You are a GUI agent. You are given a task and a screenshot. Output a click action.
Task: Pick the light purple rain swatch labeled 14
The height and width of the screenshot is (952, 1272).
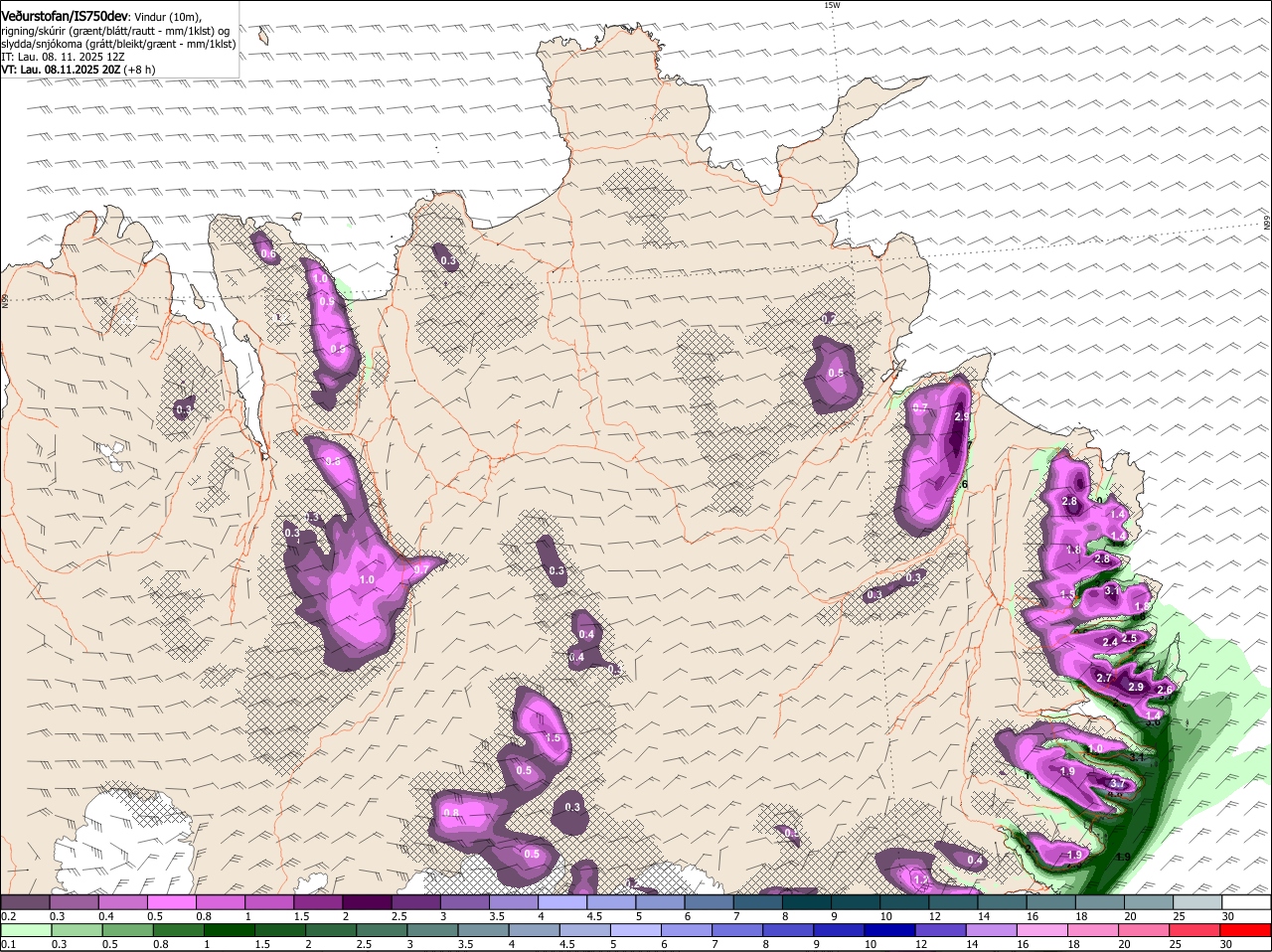[x=991, y=930]
